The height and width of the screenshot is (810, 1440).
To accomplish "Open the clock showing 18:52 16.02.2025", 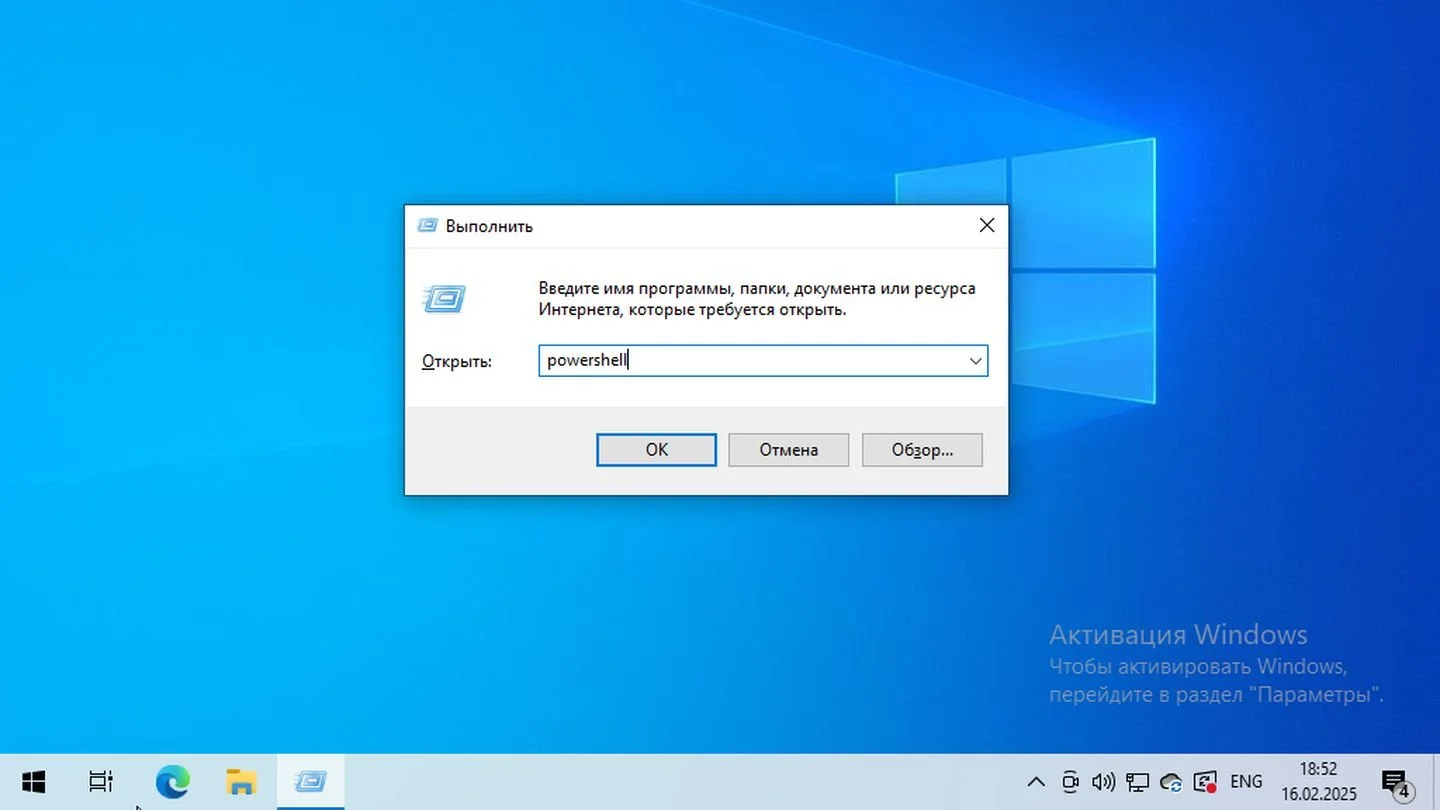I will (x=1318, y=782).
